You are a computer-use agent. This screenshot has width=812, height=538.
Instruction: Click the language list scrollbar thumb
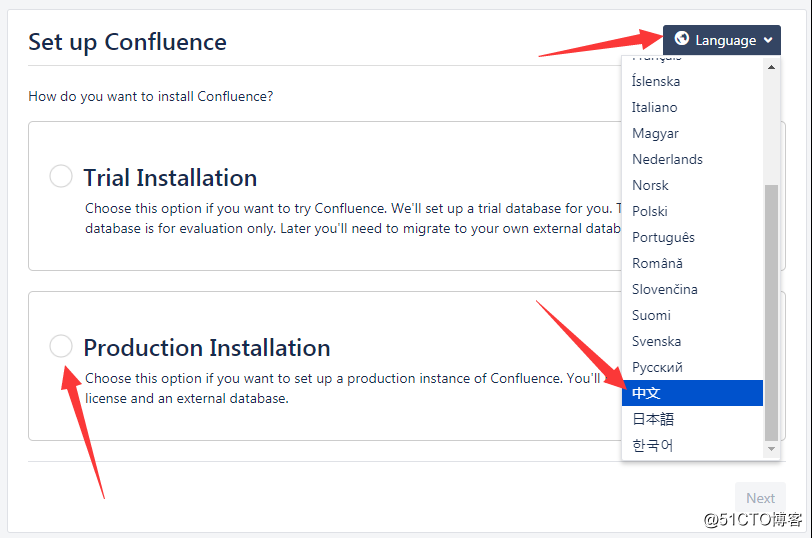point(771,312)
